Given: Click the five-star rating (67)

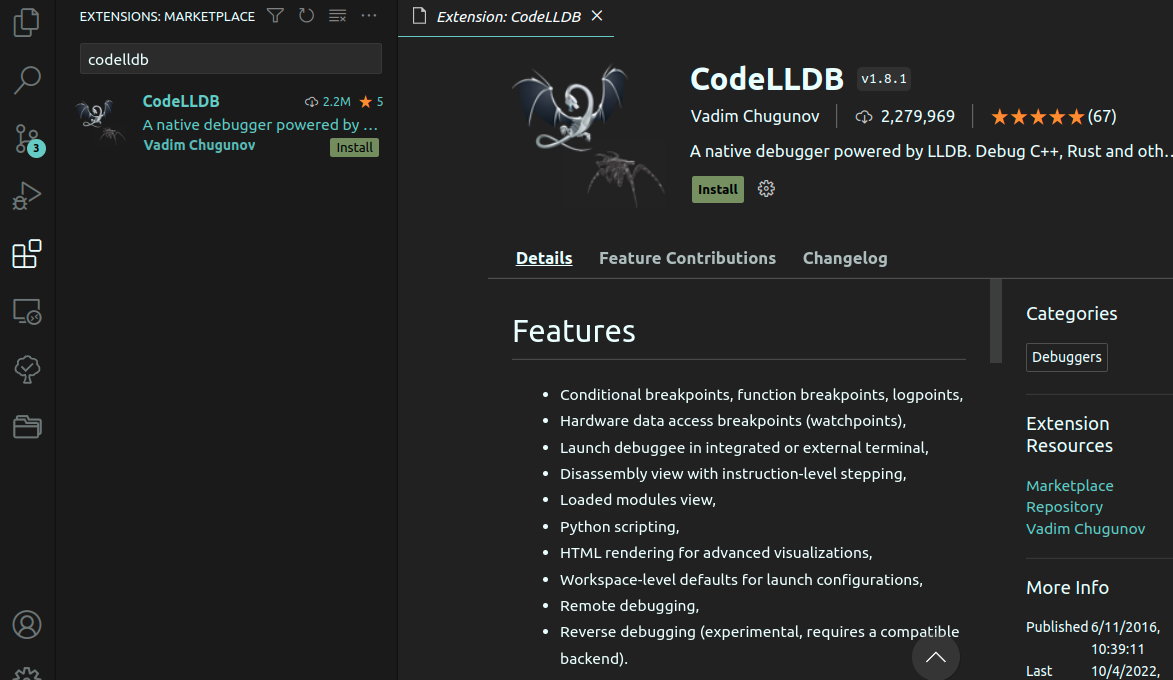Looking at the screenshot, I should [x=1053, y=117].
